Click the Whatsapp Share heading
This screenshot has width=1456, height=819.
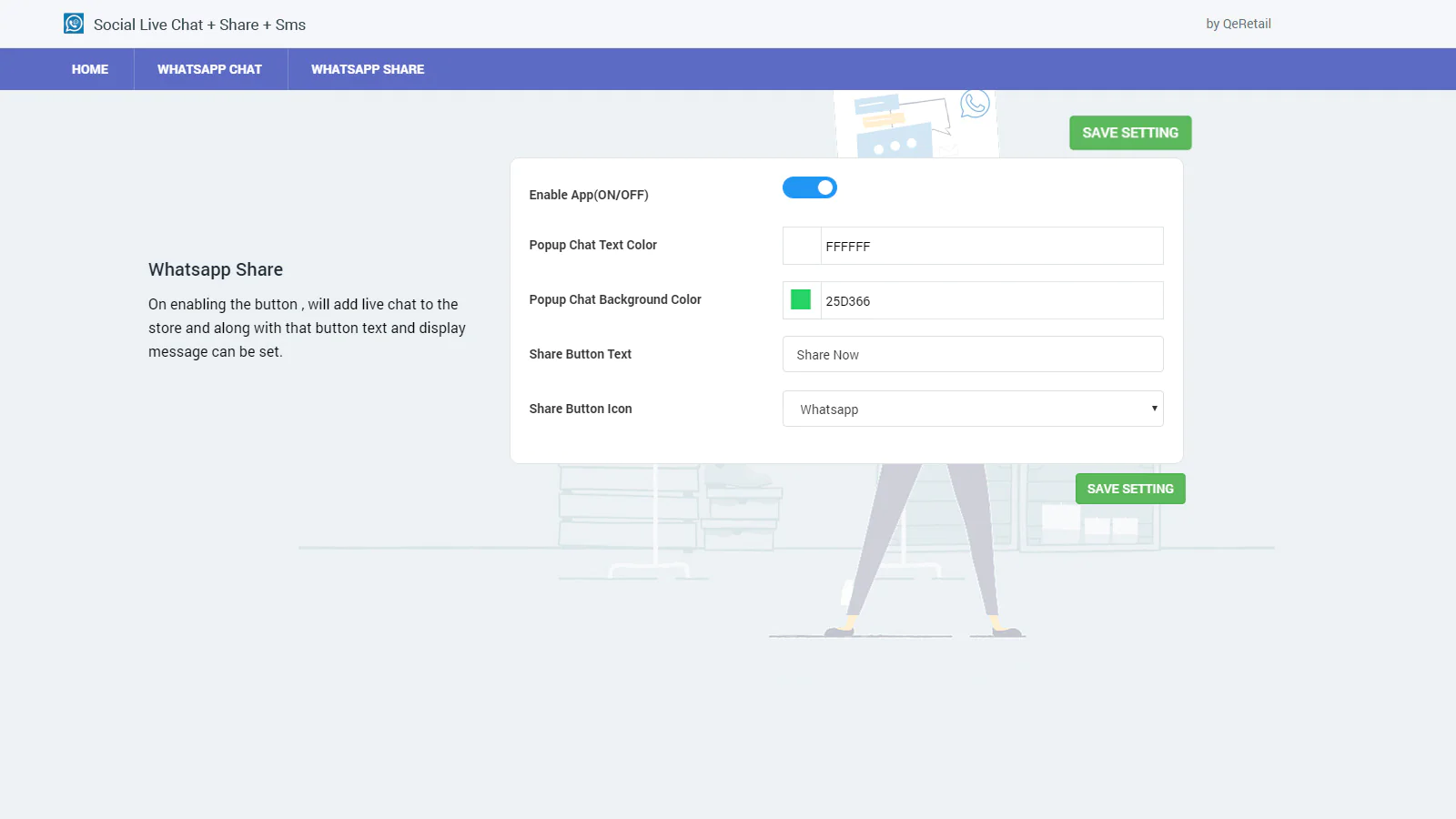216,269
